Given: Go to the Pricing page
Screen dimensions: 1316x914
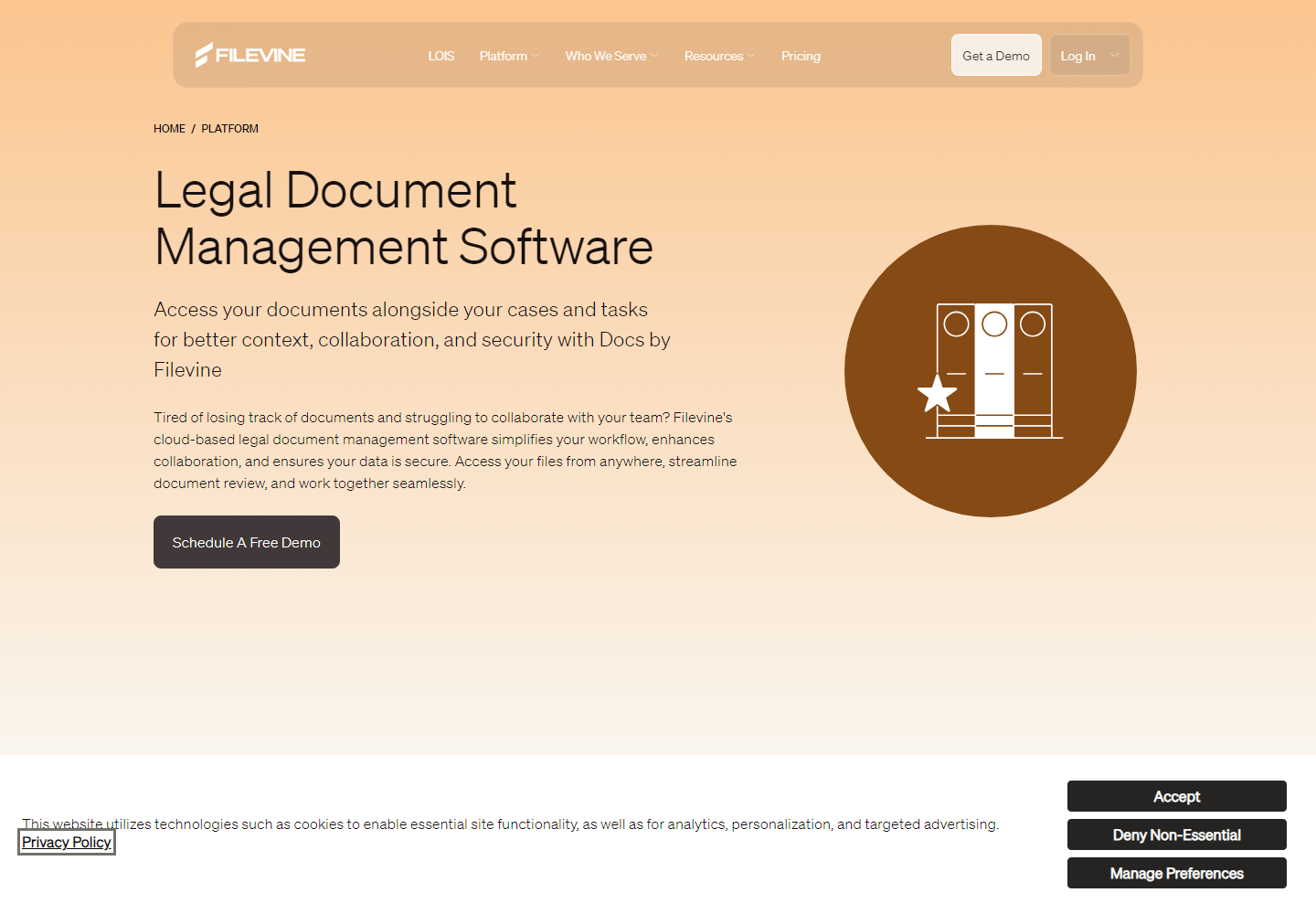Looking at the screenshot, I should coord(801,56).
